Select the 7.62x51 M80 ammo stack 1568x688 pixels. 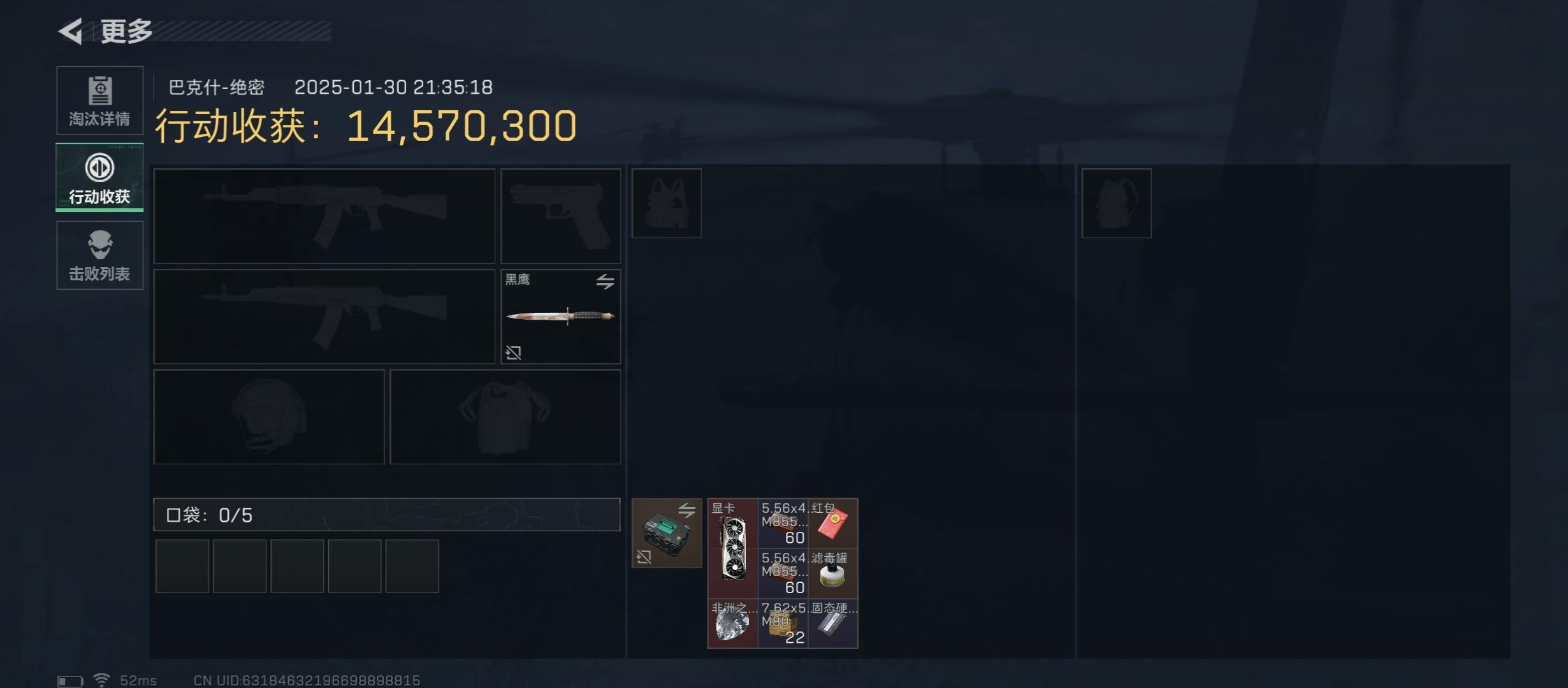click(783, 624)
